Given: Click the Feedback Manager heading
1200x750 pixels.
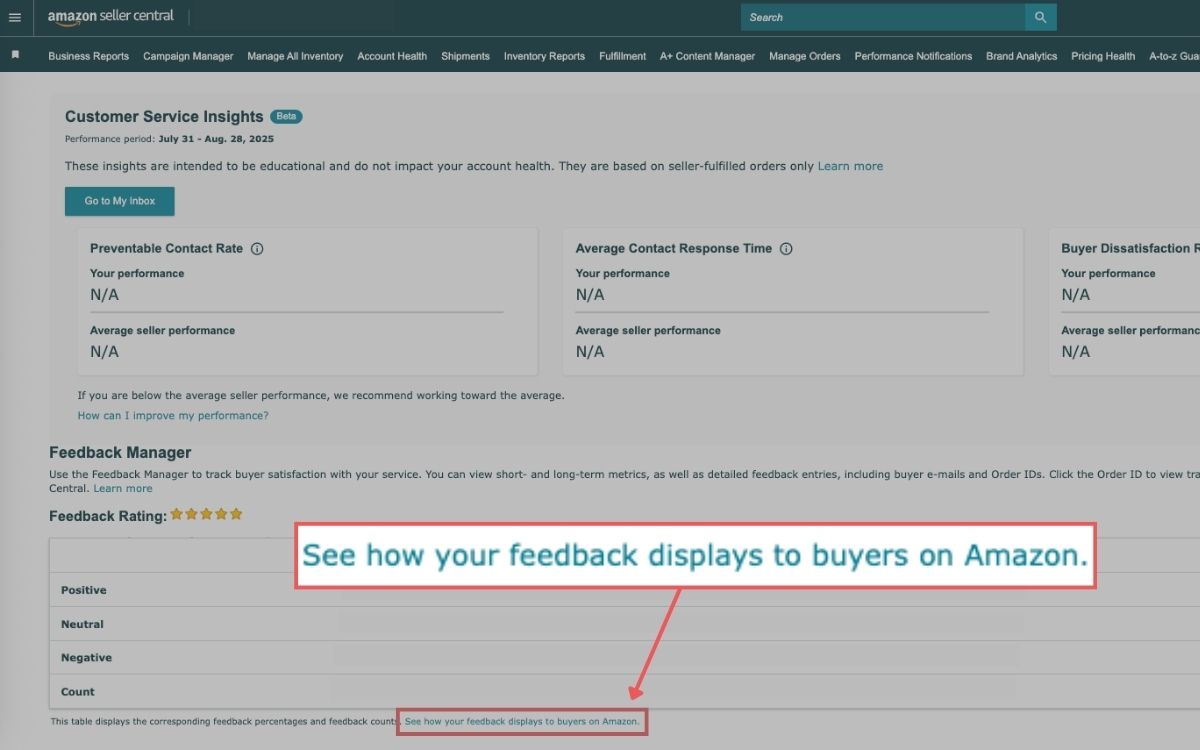Looking at the screenshot, I should [x=120, y=453].
